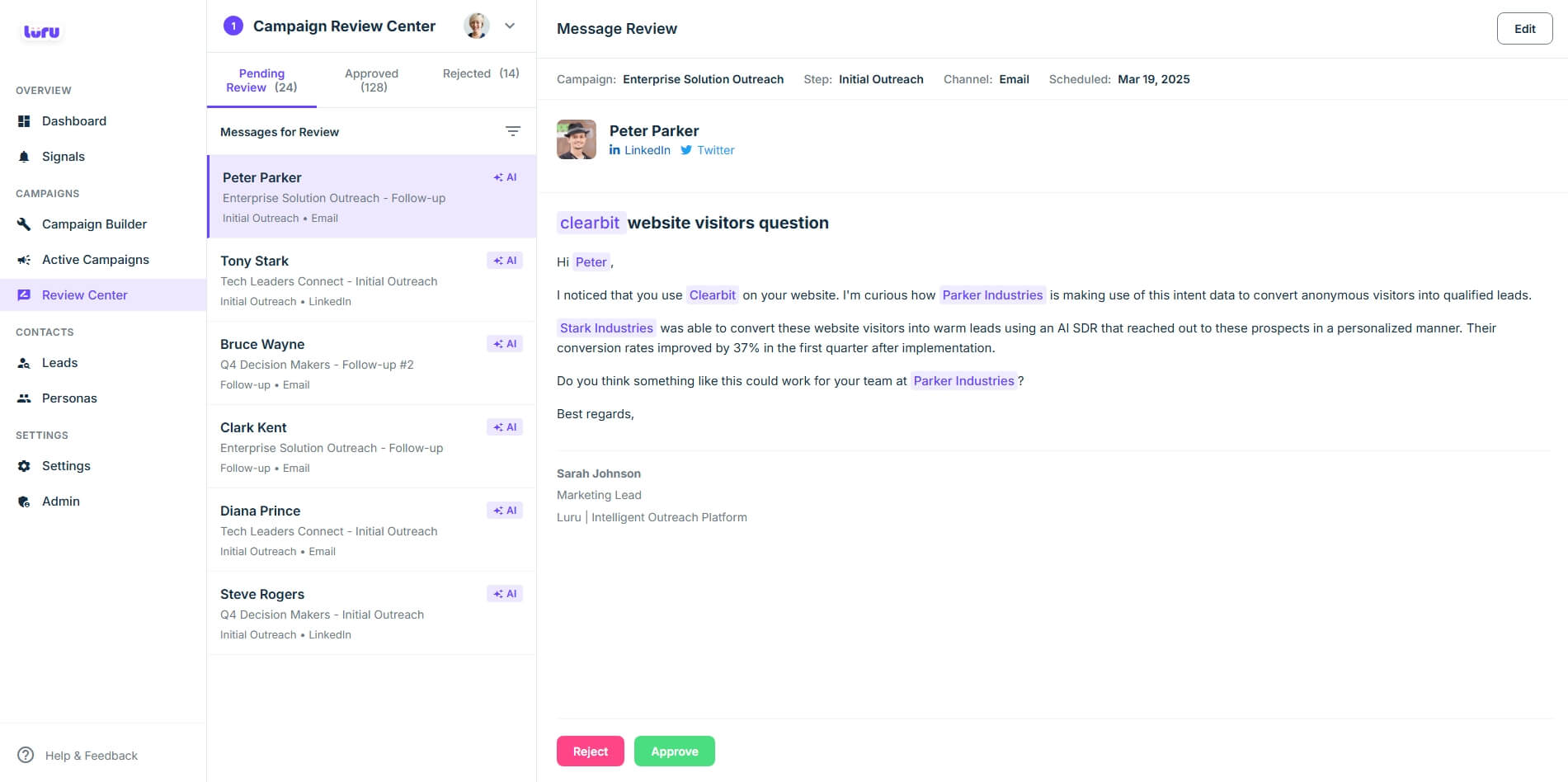
Task: Click the Edit button
Action: [1524, 29]
